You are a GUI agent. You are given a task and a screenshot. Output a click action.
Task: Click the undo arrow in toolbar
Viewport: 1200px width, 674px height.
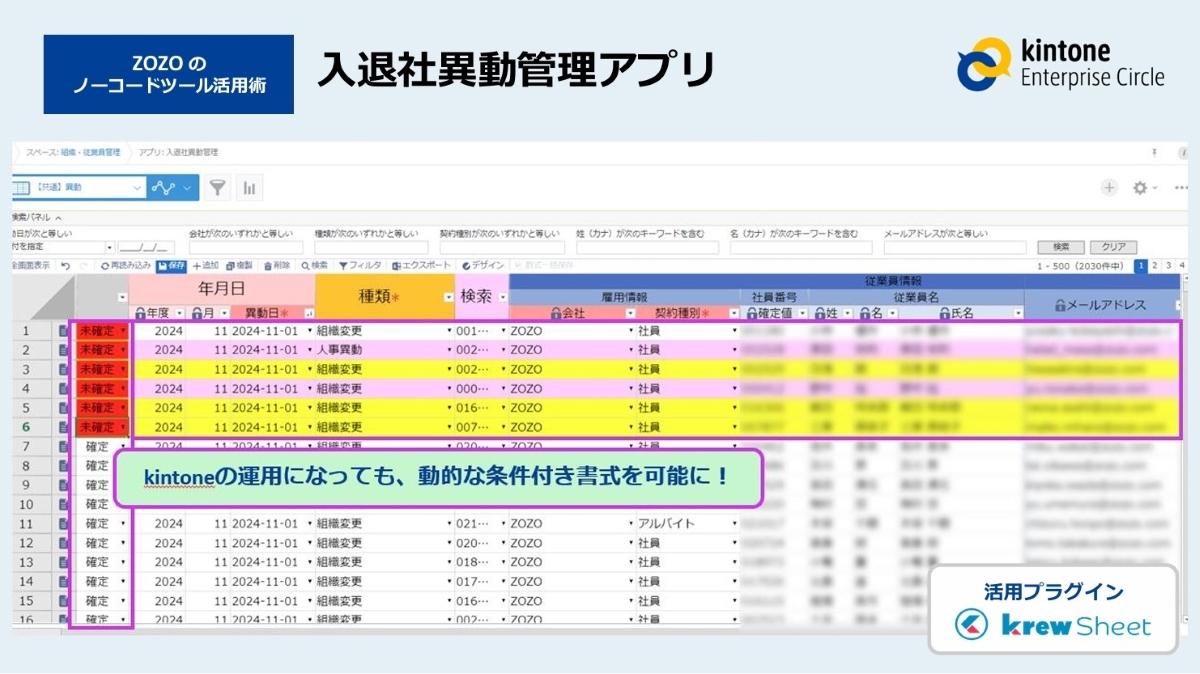[65, 266]
